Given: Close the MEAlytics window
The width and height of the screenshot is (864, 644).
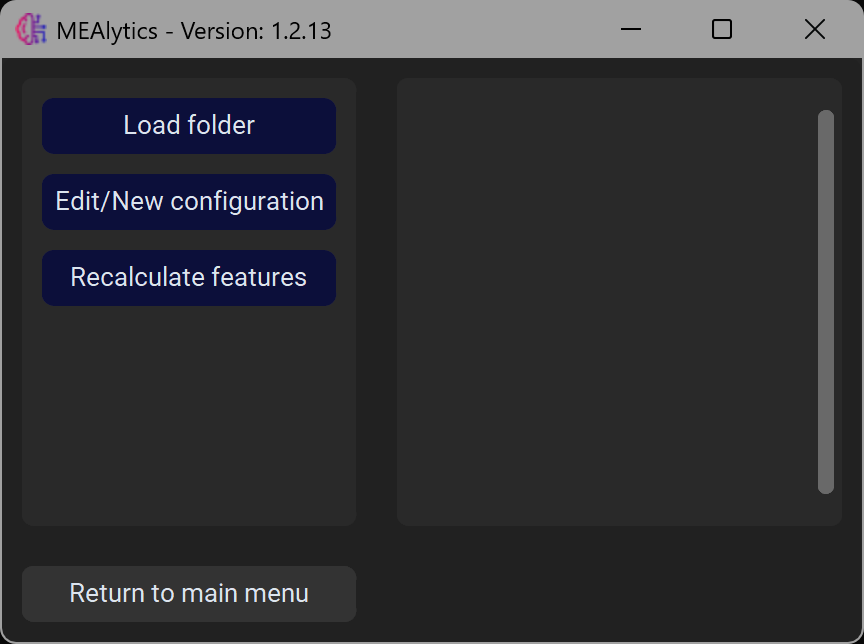Looking at the screenshot, I should click(815, 30).
